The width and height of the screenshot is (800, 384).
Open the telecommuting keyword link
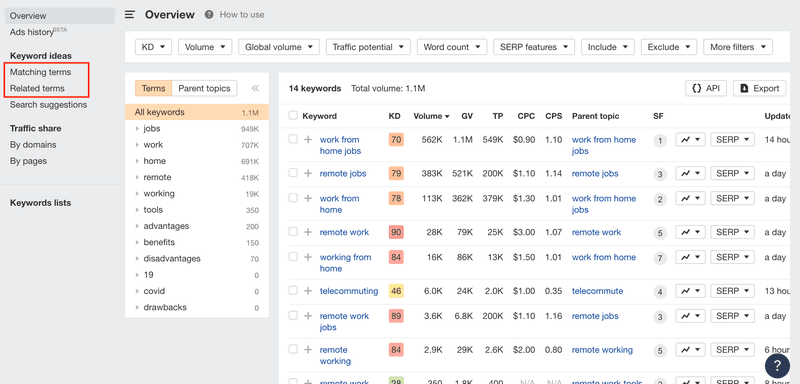coord(349,291)
